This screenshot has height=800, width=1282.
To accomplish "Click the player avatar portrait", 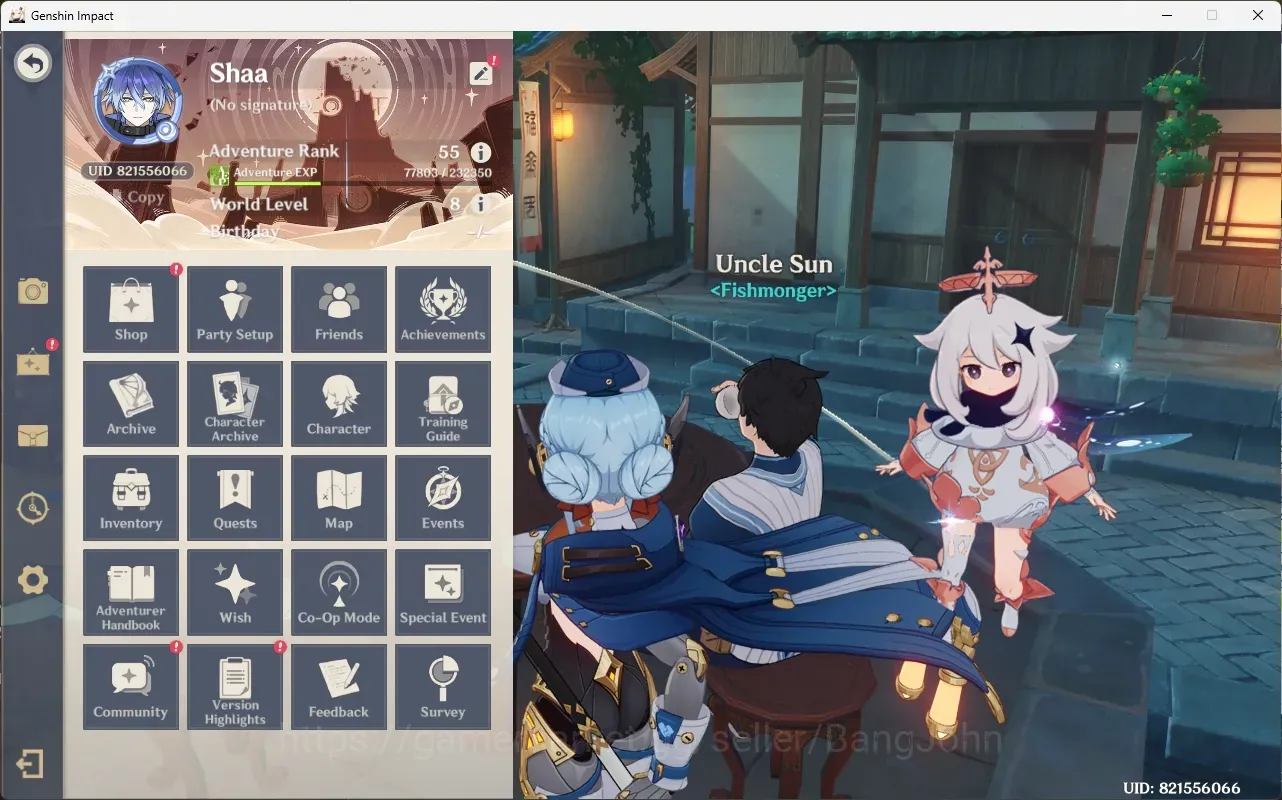I will (x=138, y=100).
